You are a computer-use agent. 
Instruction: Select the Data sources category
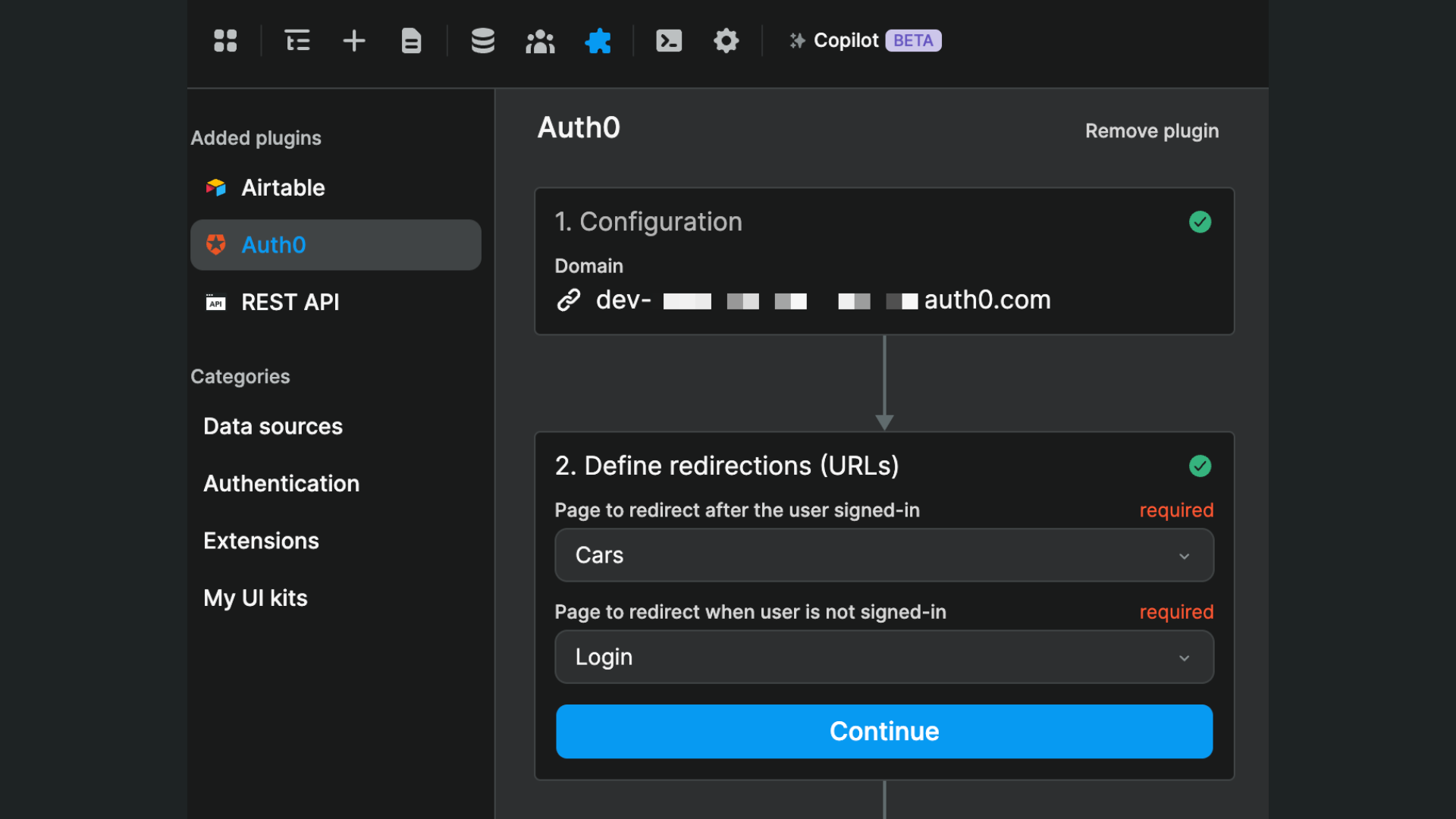(272, 426)
